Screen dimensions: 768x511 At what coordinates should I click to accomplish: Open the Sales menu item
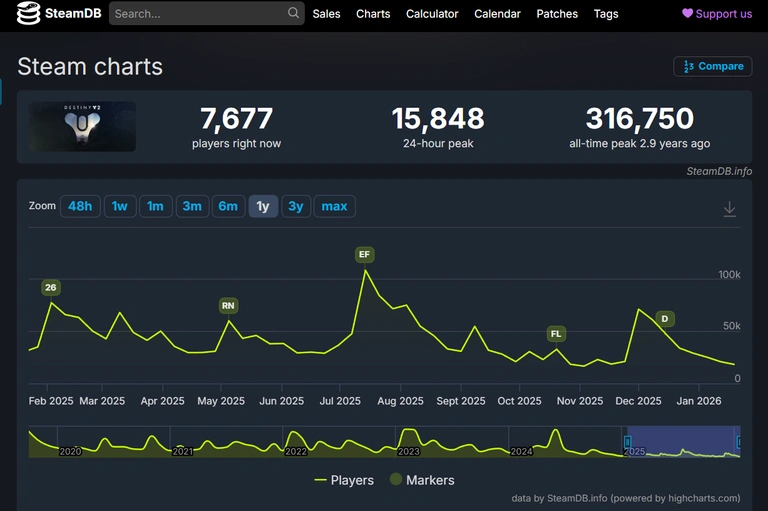(x=326, y=14)
